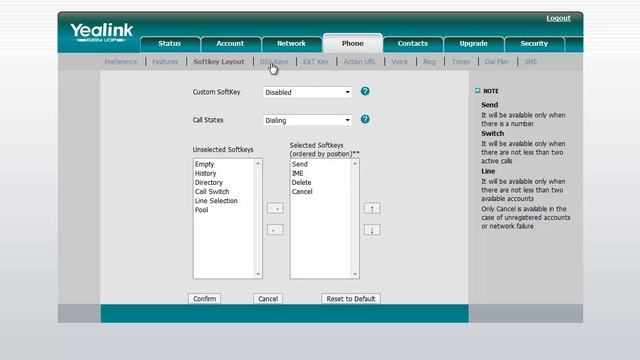Open the Voice submenu
This screenshot has width=640, height=360.
400,62
